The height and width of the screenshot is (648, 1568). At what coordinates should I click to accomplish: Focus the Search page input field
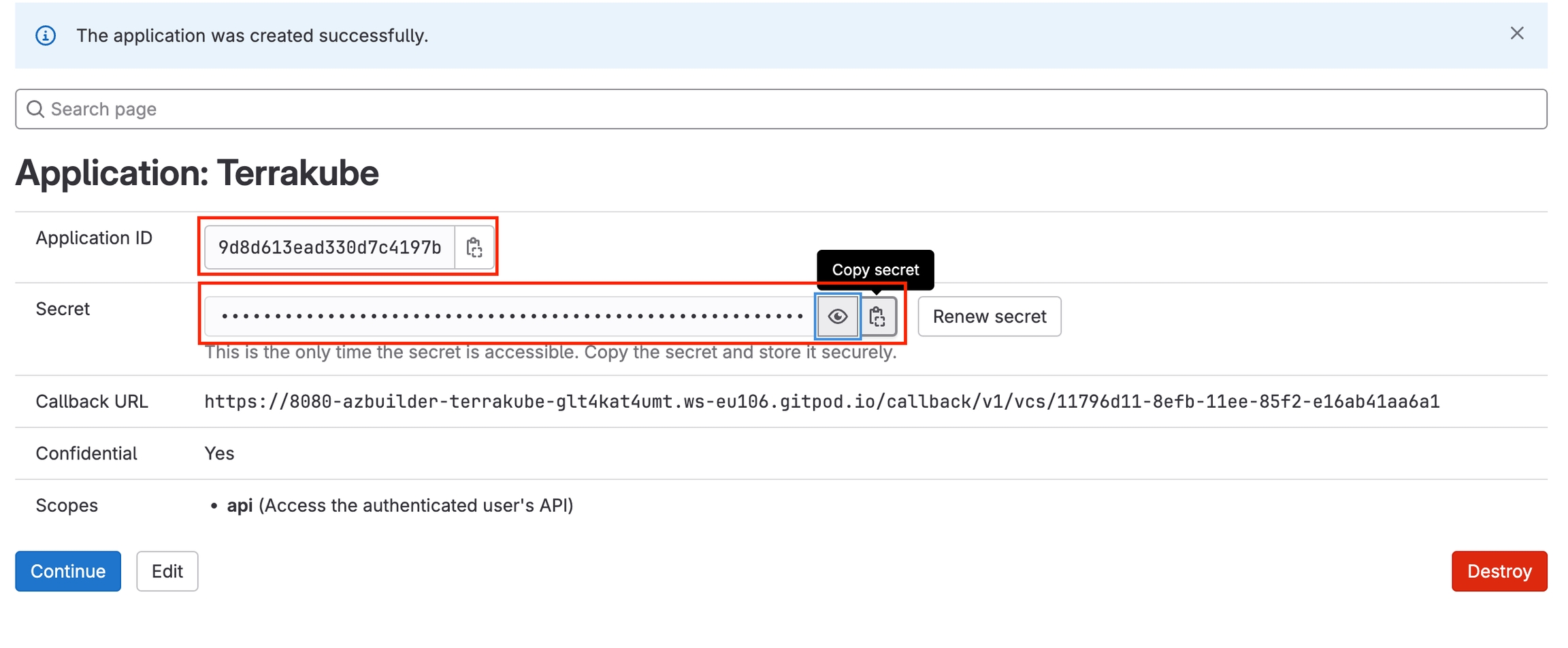[x=783, y=109]
